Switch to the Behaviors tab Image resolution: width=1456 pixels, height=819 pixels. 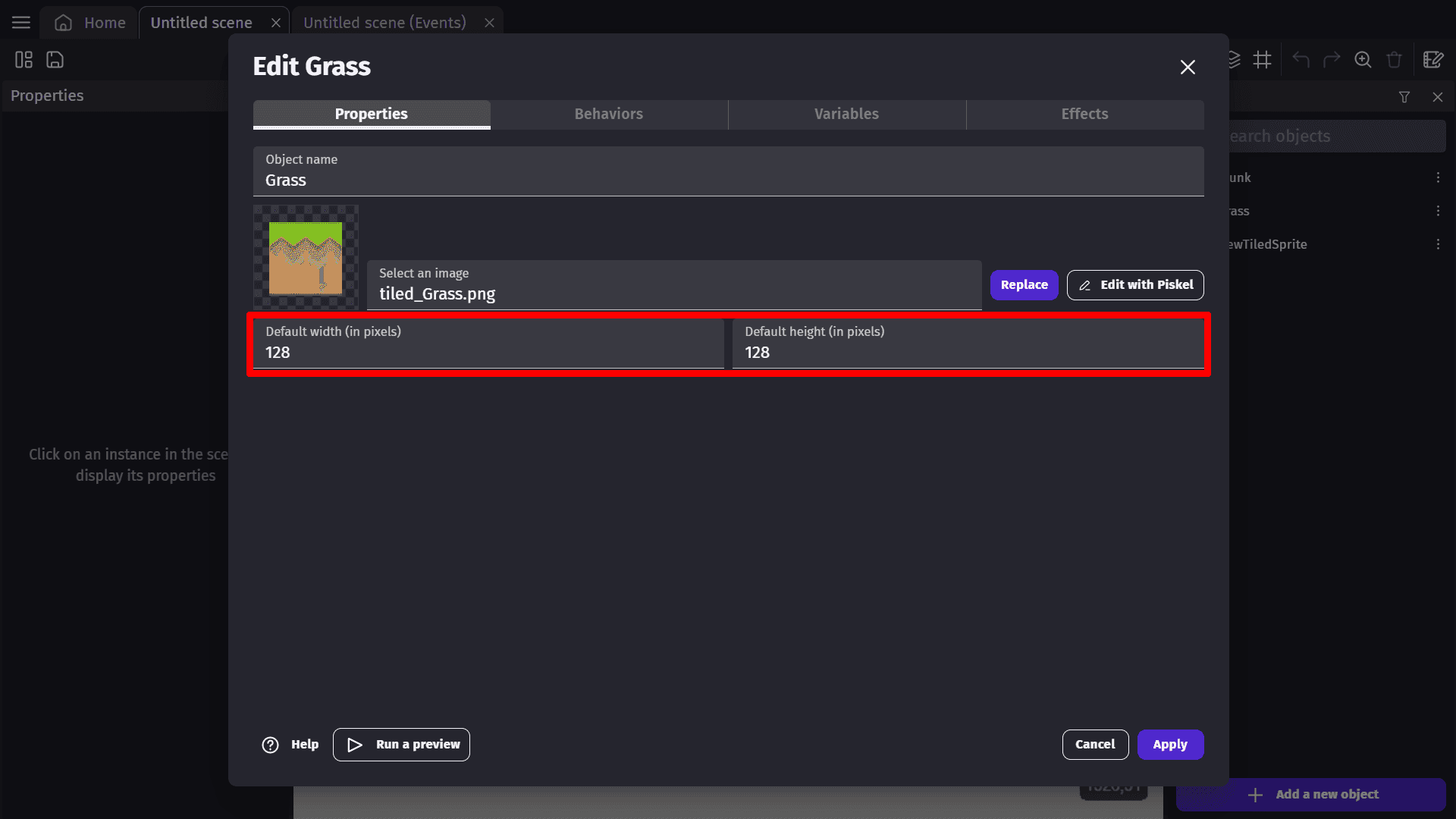[x=608, y=114]
